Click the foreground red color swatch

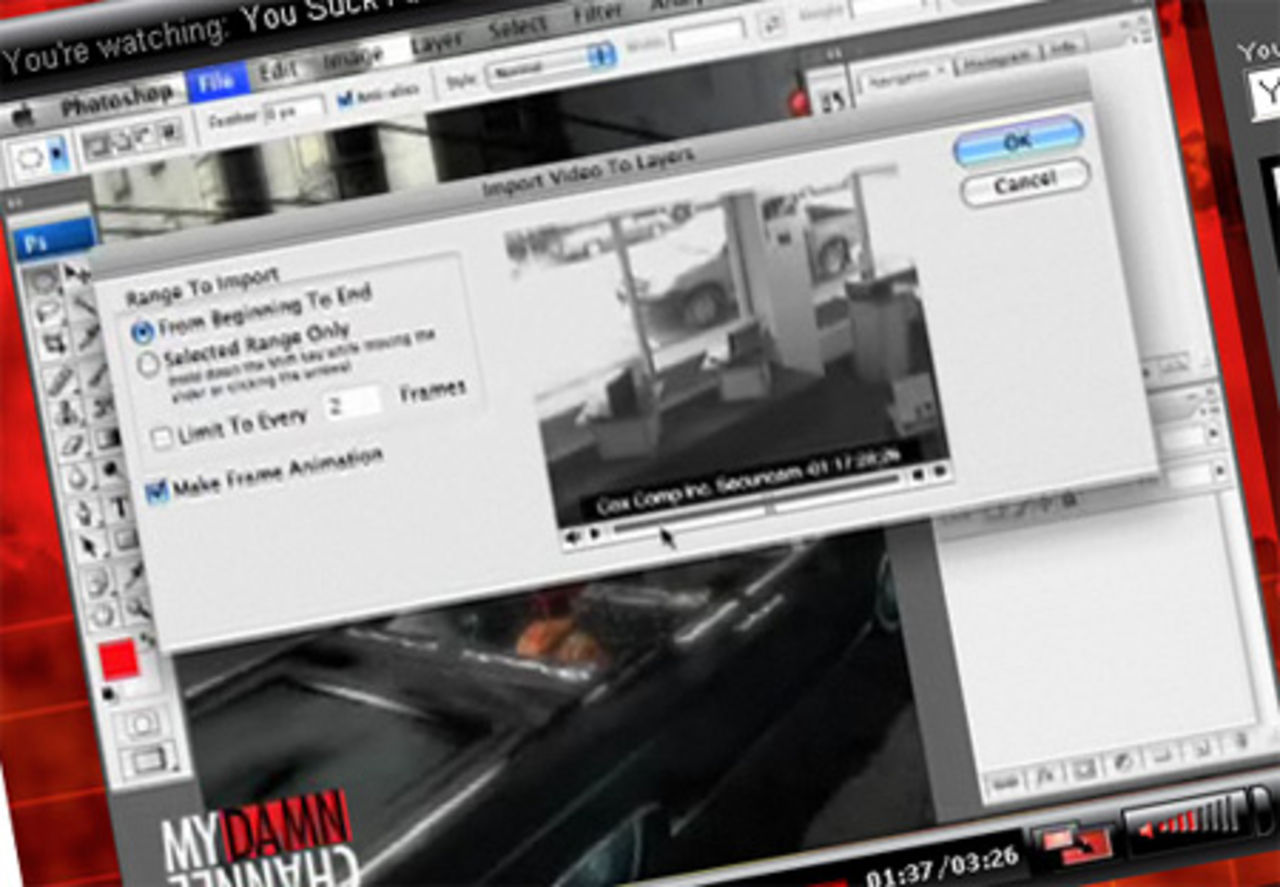click(119, 661)
